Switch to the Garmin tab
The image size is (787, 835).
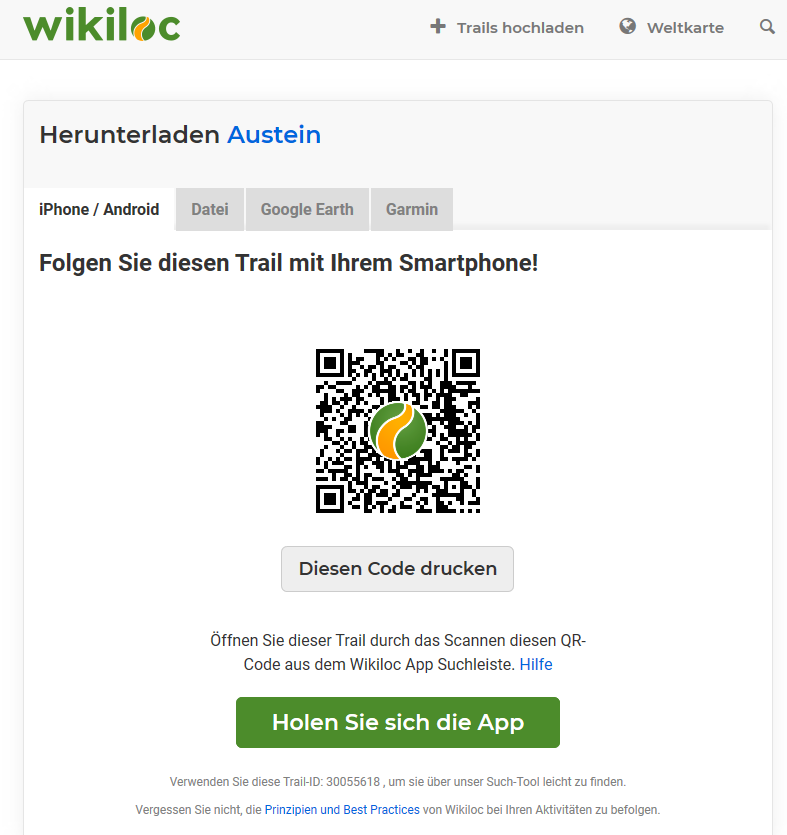412,209
